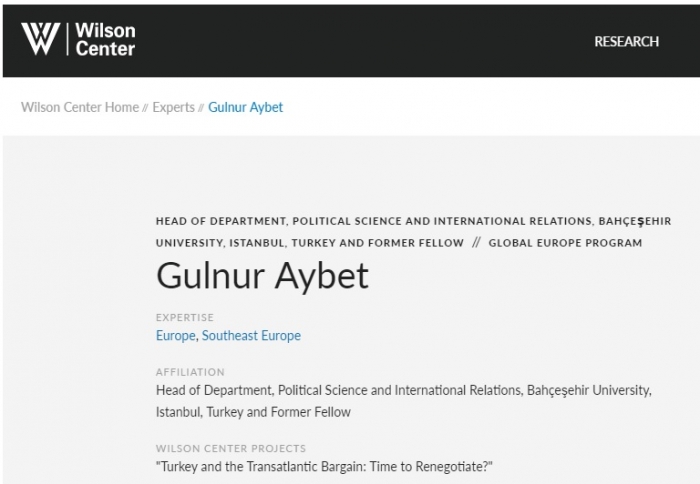The width and height of the screenshot is (700, 484).
Task: Select the Gulnur Aybet breadcrumb item
Action: click(246, 108)
